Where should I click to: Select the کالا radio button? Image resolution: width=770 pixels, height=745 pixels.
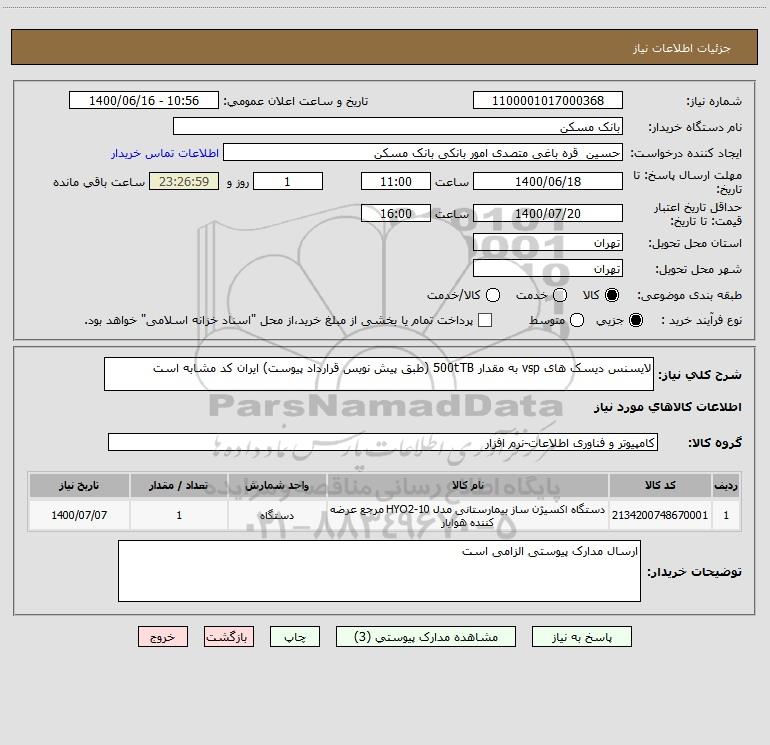coord(612,295)
